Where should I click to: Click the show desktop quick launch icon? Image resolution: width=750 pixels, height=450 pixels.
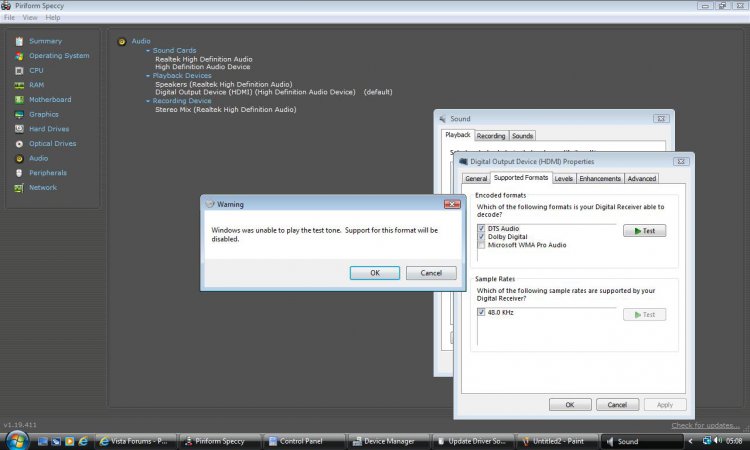click(43, 441)
